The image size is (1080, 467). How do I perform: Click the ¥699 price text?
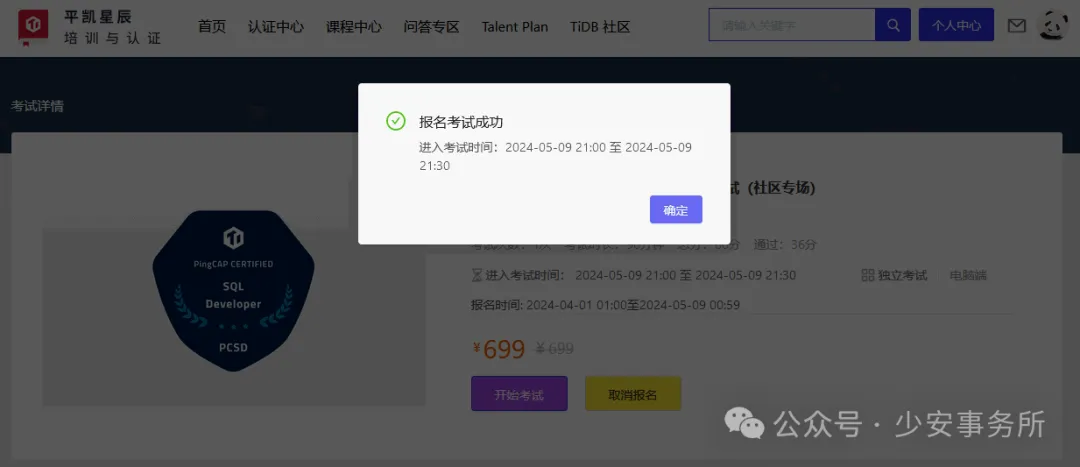click(499, 349)
